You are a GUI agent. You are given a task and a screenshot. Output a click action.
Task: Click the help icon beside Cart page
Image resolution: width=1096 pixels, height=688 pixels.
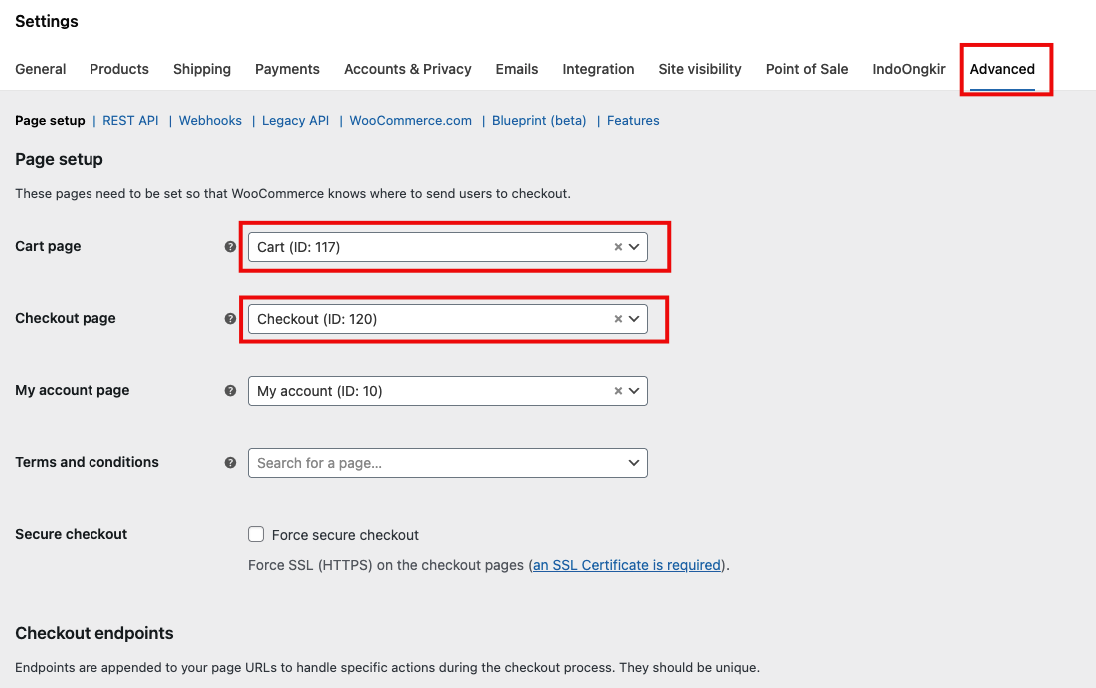pyautogui.click(x=231, y=247)
